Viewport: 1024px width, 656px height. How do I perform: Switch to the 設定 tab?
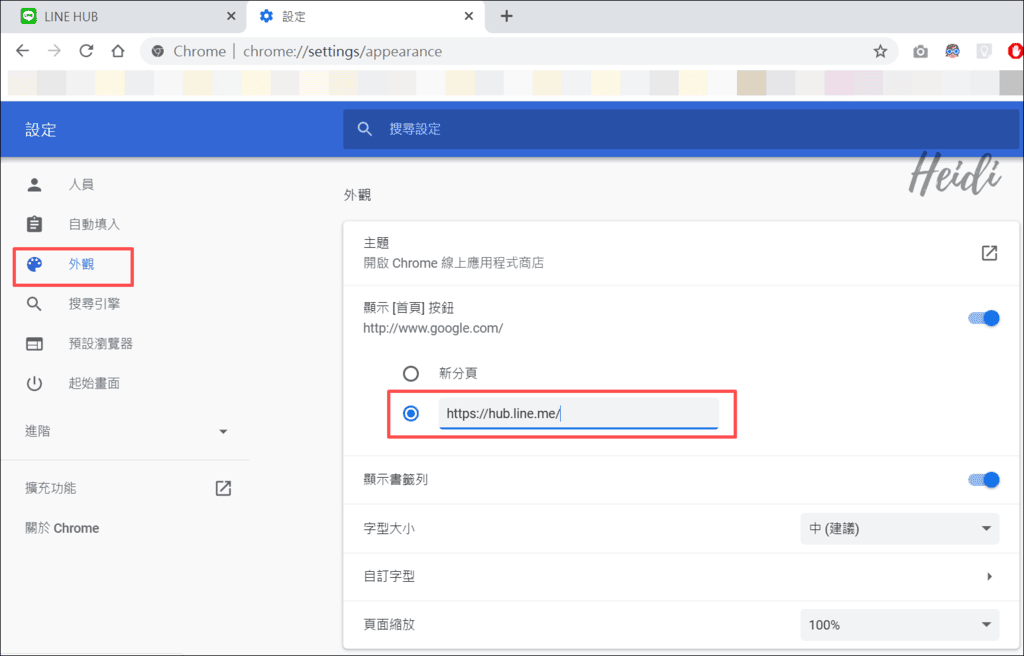(366, 16)
